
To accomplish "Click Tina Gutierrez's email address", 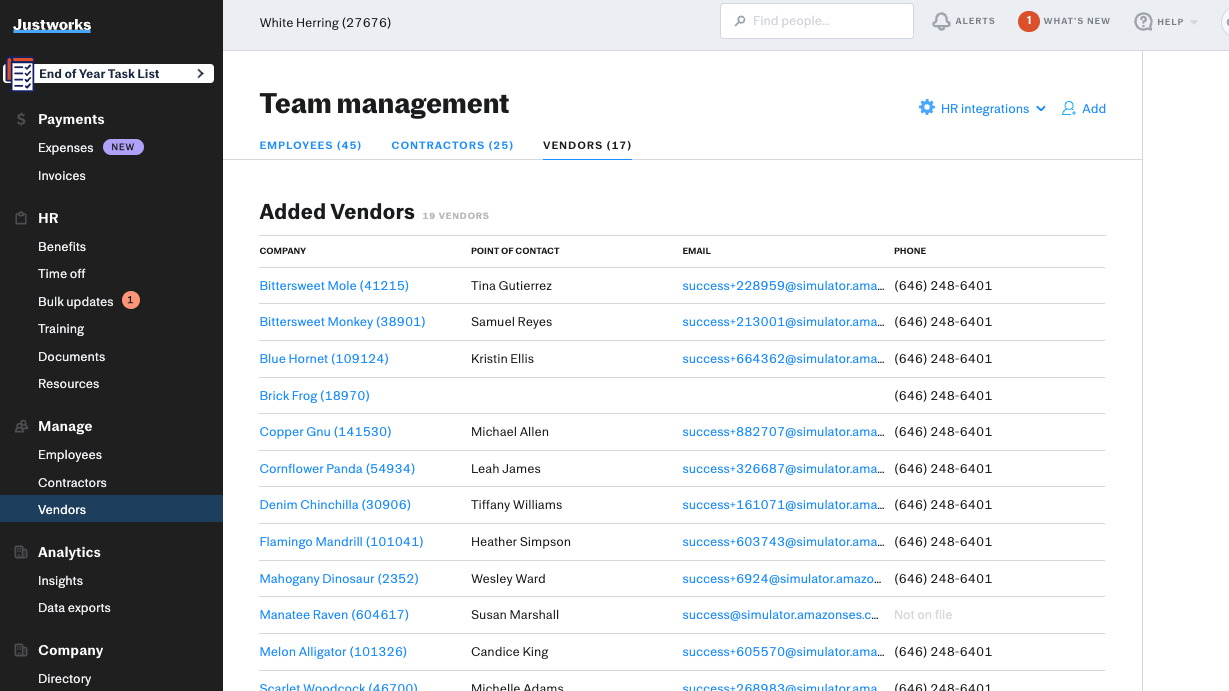I will coord(783,285).
